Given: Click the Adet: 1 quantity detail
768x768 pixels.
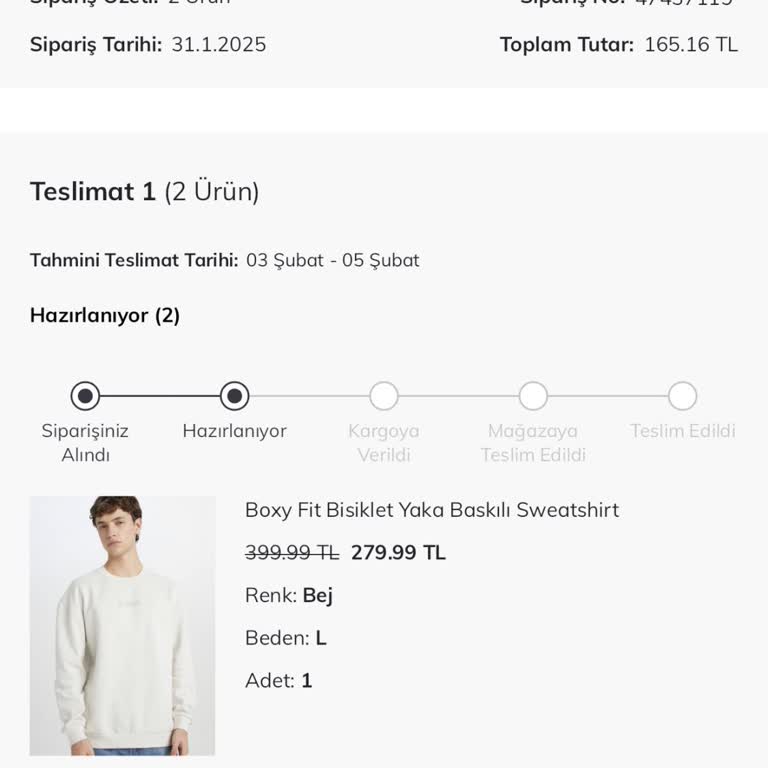Looking at the screenshot, I should tap(279, 681).
